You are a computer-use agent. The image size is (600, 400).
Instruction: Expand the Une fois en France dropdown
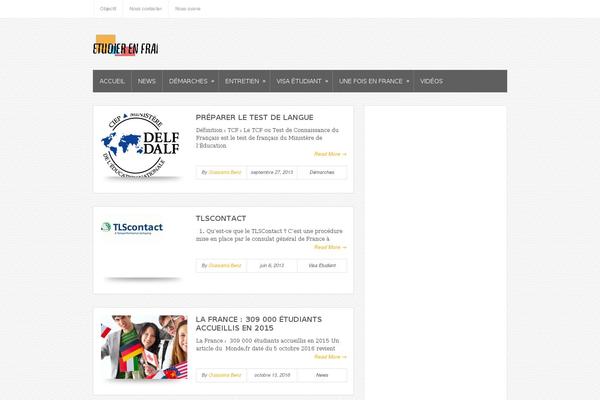point(373,81)
